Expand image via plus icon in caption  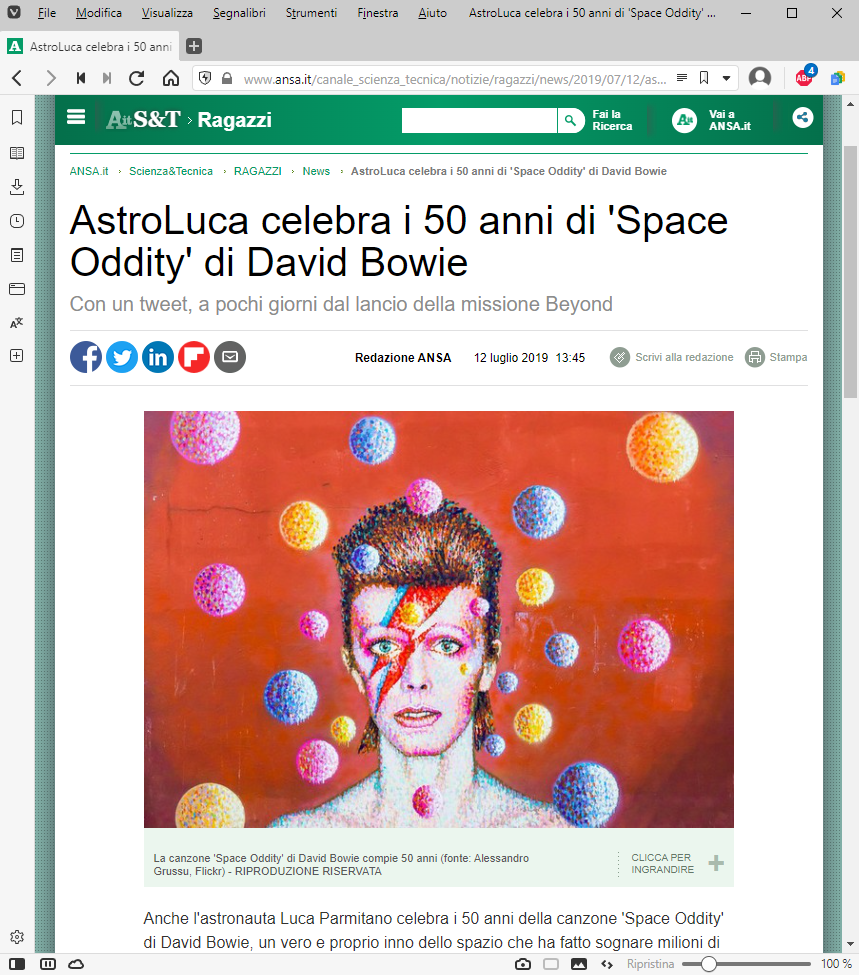(716, 863)
